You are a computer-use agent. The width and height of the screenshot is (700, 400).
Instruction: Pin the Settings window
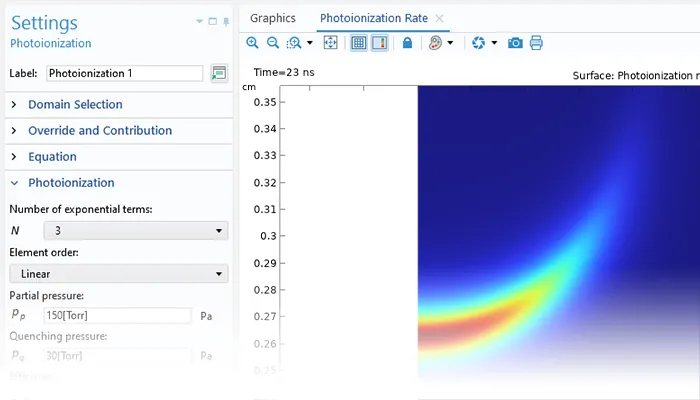tap(225, 21)
